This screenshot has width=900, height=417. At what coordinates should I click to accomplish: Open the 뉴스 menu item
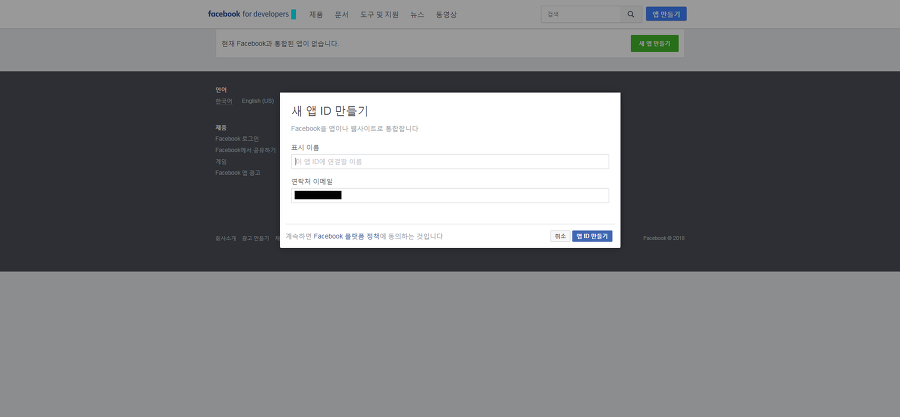coord(417,14)
